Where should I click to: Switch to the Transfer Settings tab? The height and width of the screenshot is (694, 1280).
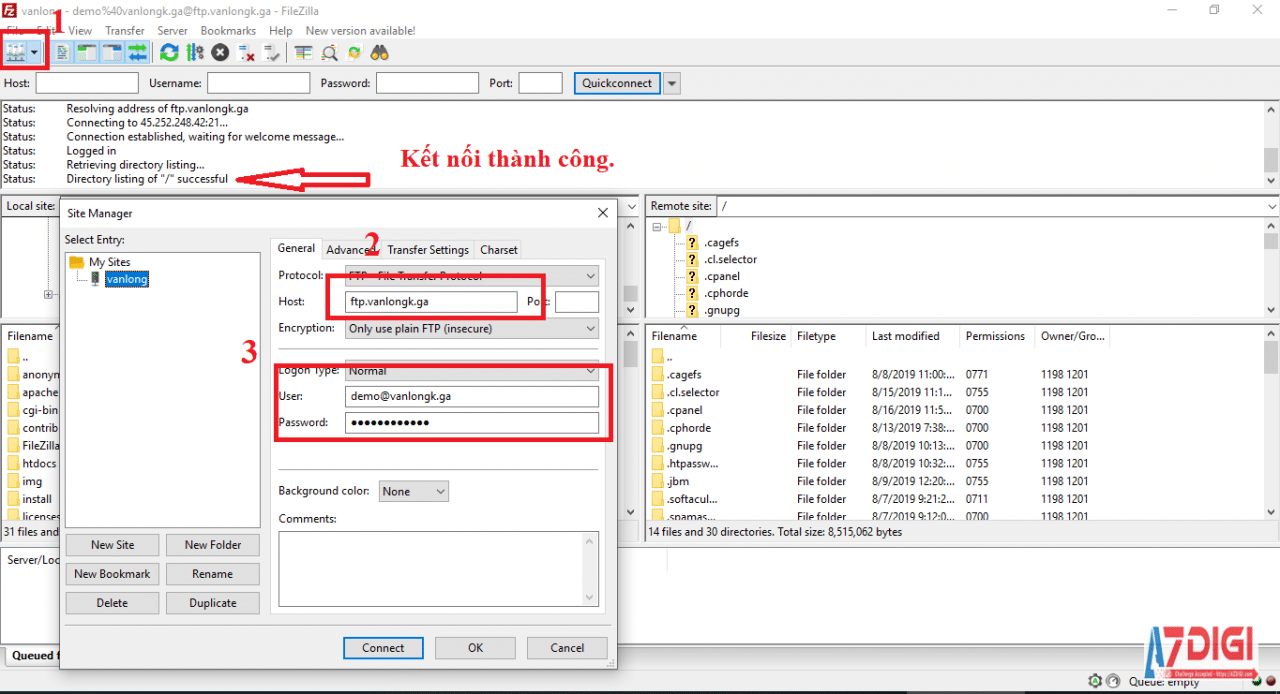pyautogui.click(x=428, y=250)
